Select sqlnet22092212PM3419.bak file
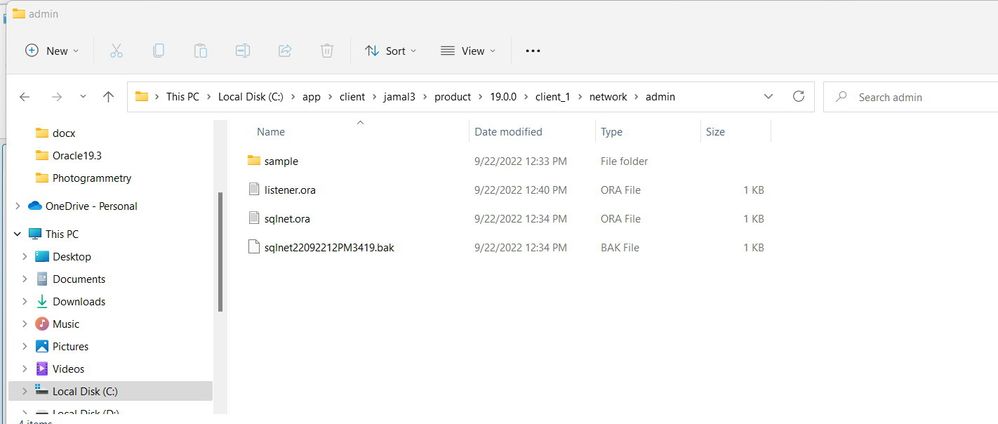The width and height of the screenshot is (998, 424). pyautogui.click(x=329, y=247)
